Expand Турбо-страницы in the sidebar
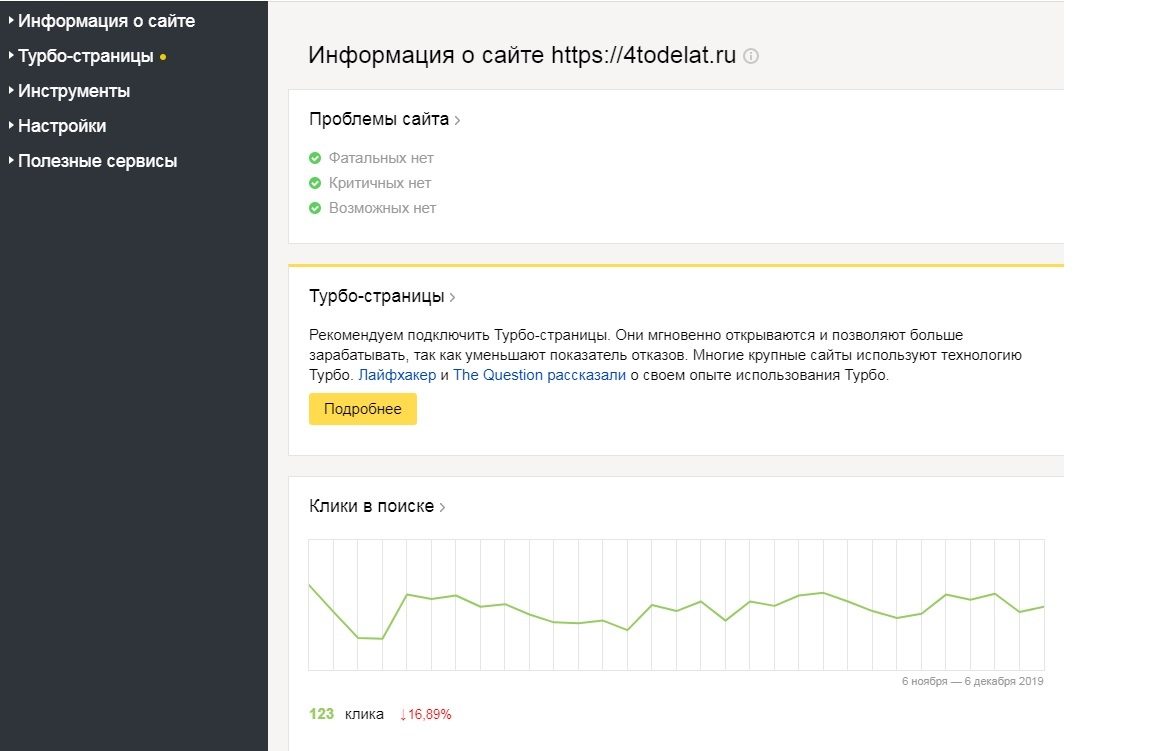The image size is (1152, 751). (x=85, y=56)
